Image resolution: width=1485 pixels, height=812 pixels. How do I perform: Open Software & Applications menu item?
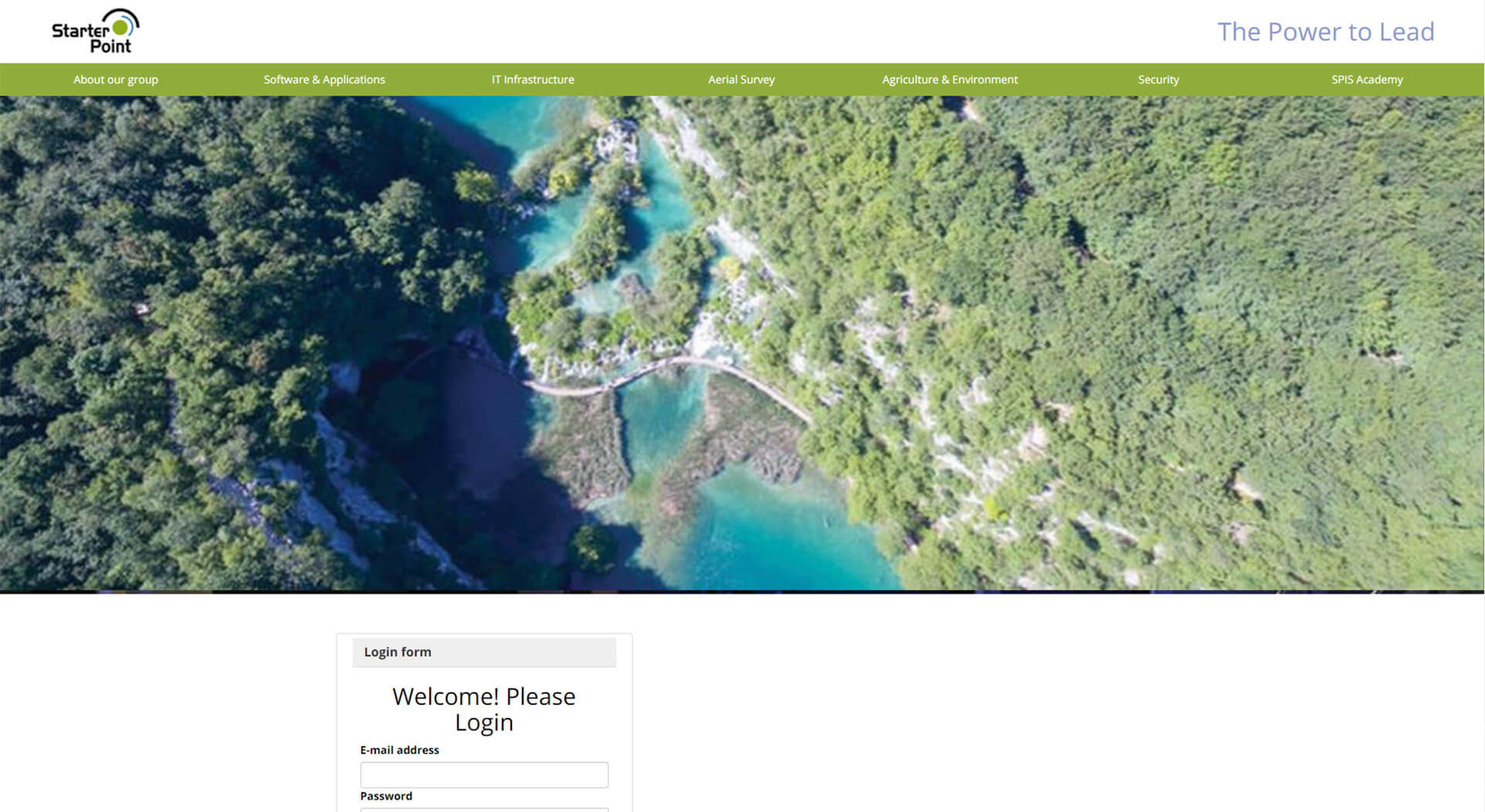coord(324,80)
